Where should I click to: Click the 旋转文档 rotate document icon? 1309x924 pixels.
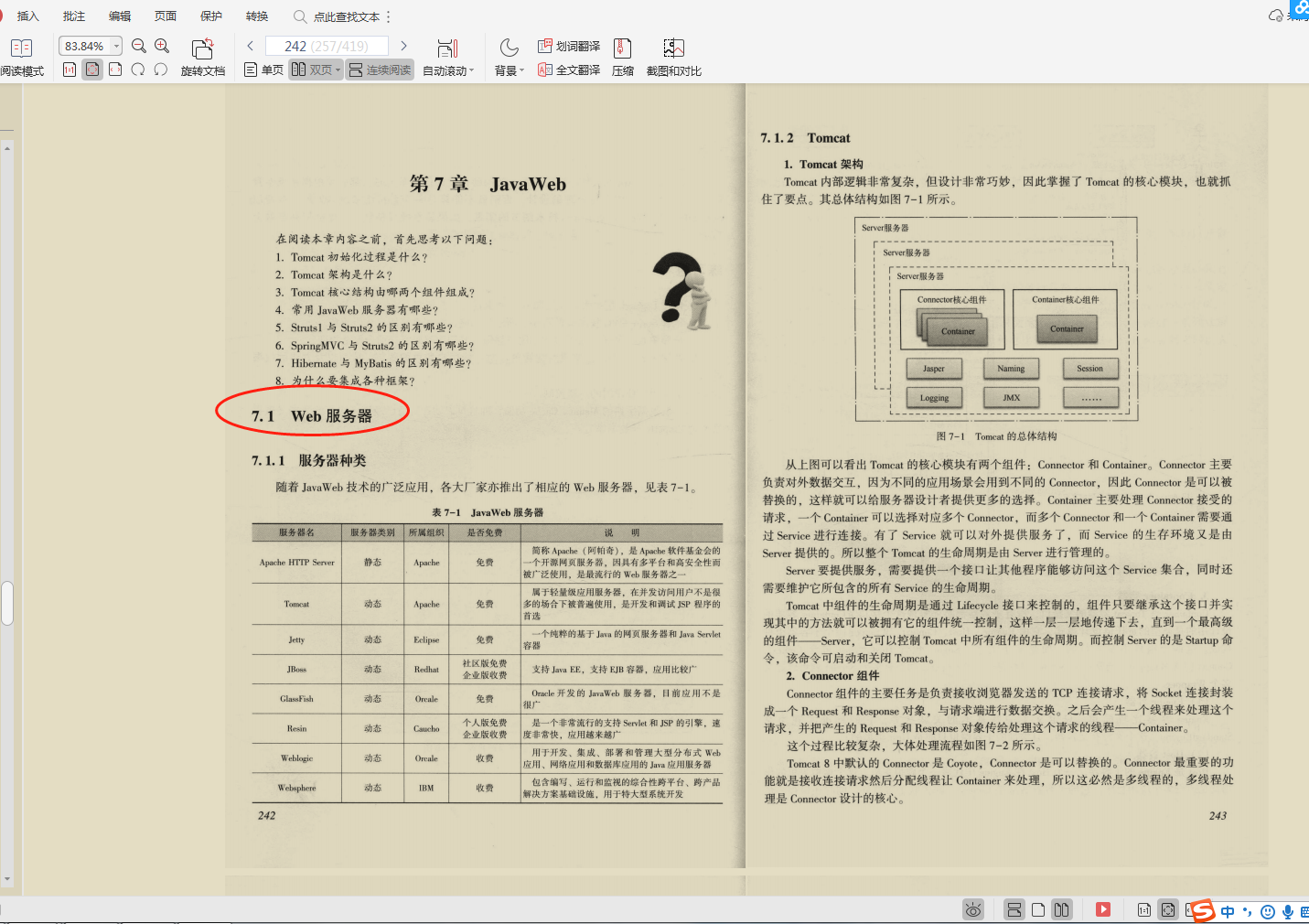[203, 52]
